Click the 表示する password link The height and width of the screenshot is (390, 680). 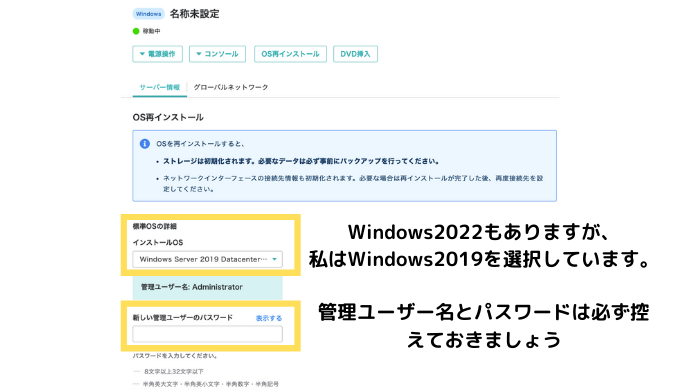pyautogui.click(x=269, y=318)
